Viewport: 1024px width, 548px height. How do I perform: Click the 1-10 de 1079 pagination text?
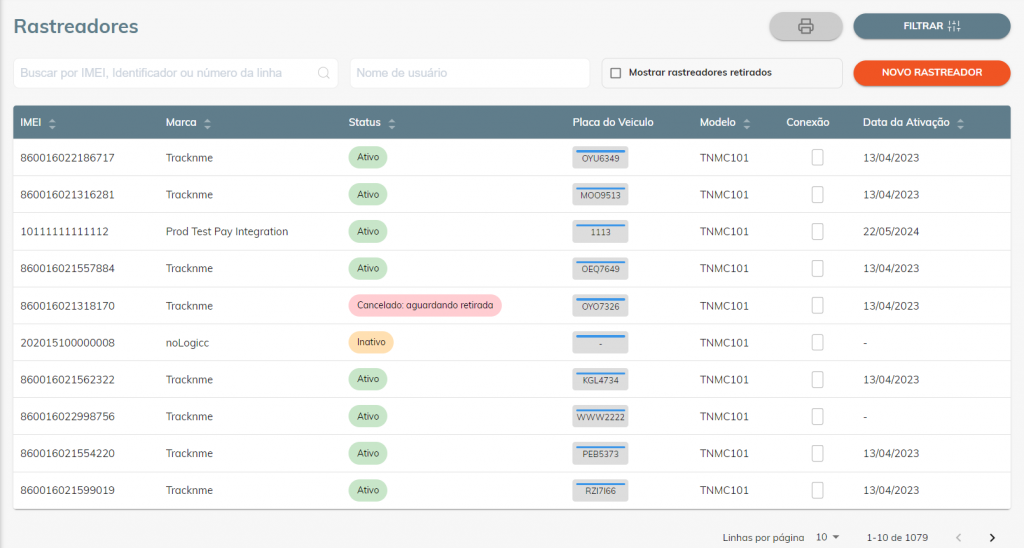897,538
